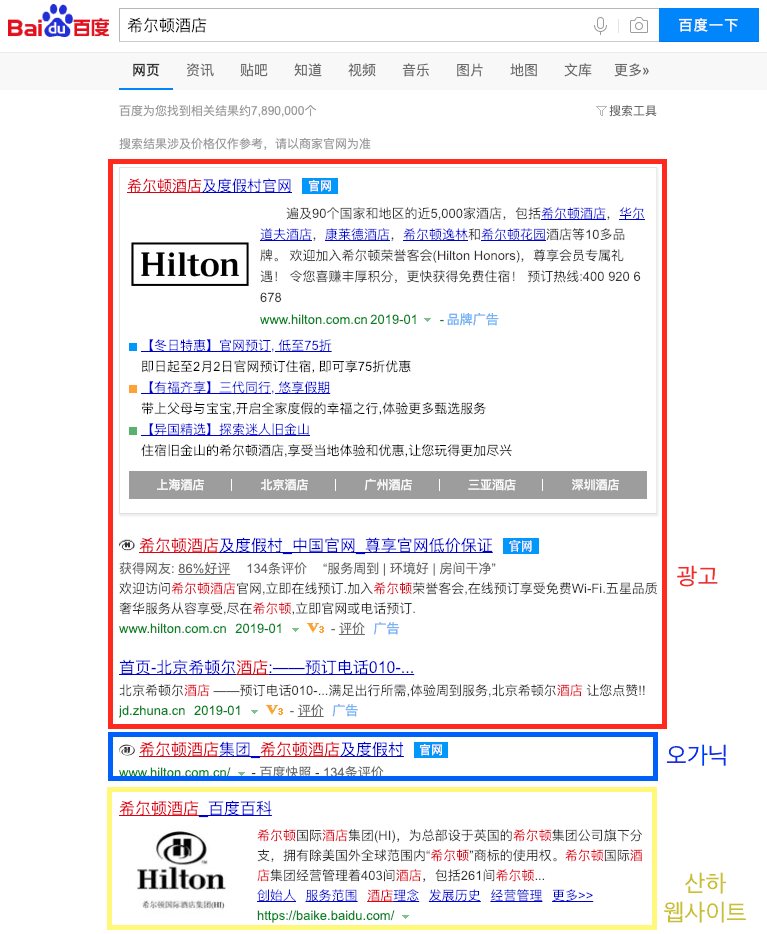Open the 地图 tab

(x=524, y=70)
